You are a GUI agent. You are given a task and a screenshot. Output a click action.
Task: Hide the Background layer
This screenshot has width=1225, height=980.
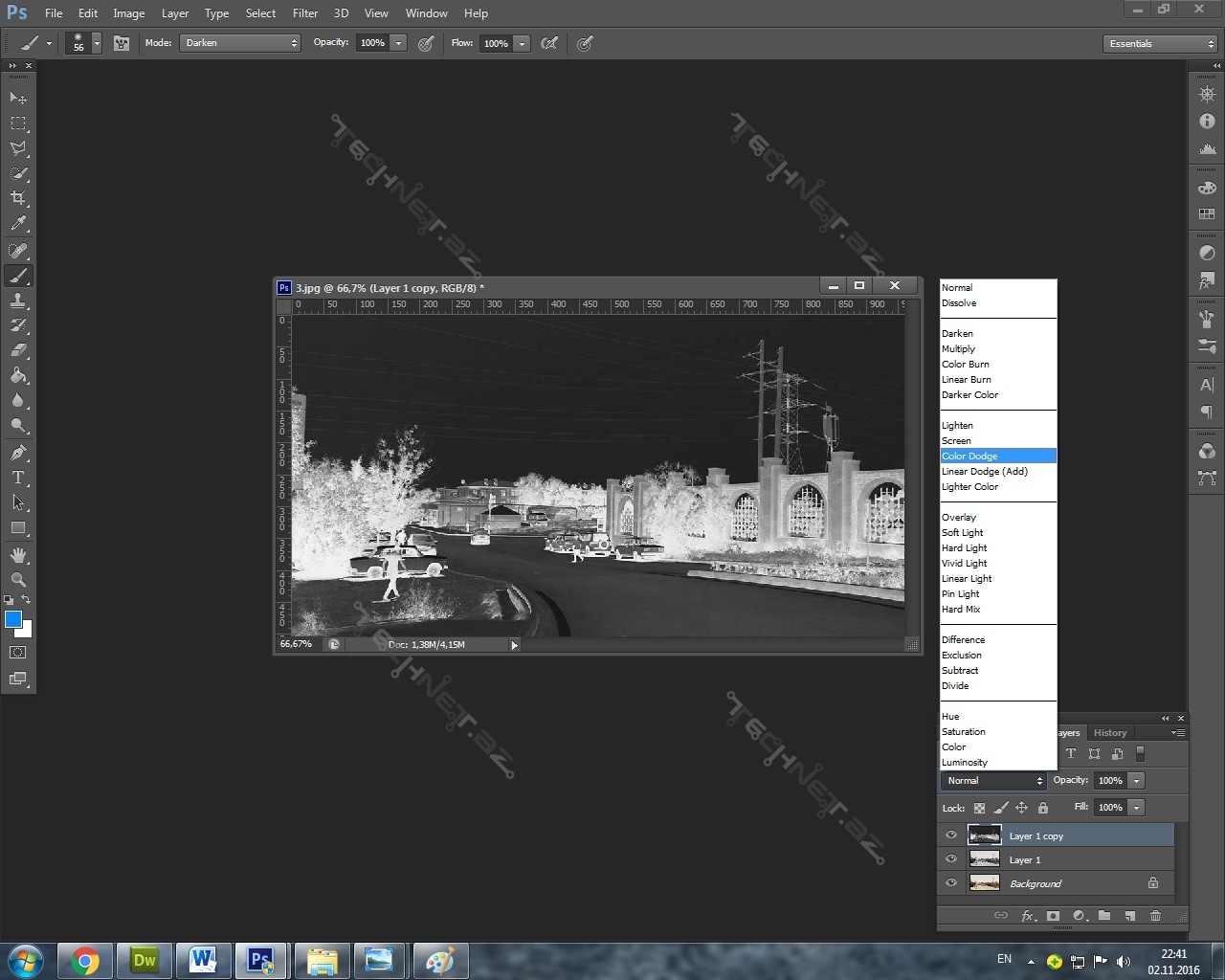(951, 883)
